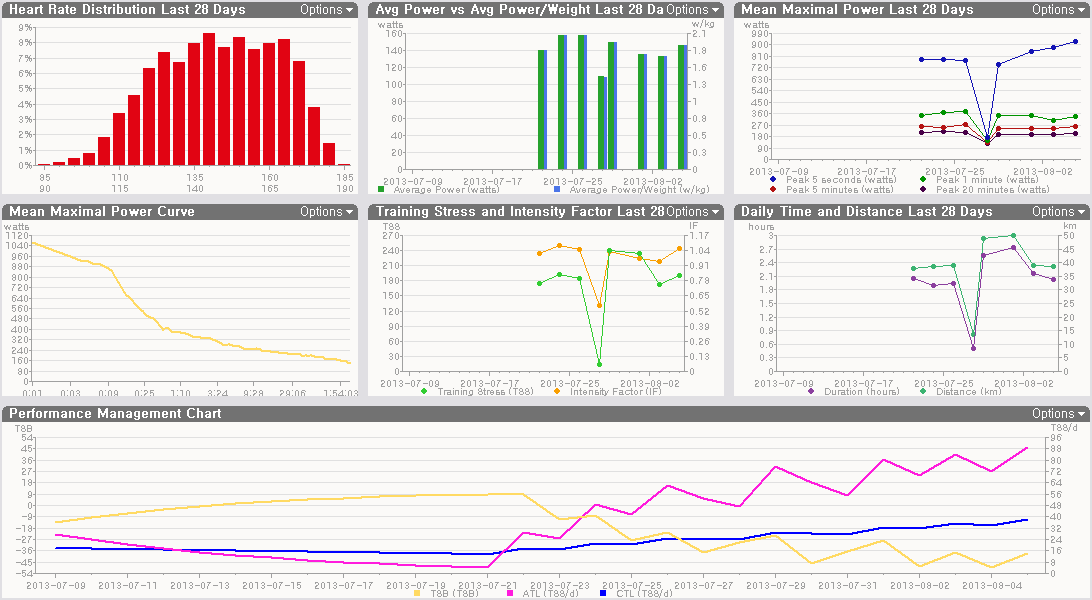Click 2013-08-04 date on Performance Management axis
Screen dimensions: 1092x600
(x=992, y=585)
